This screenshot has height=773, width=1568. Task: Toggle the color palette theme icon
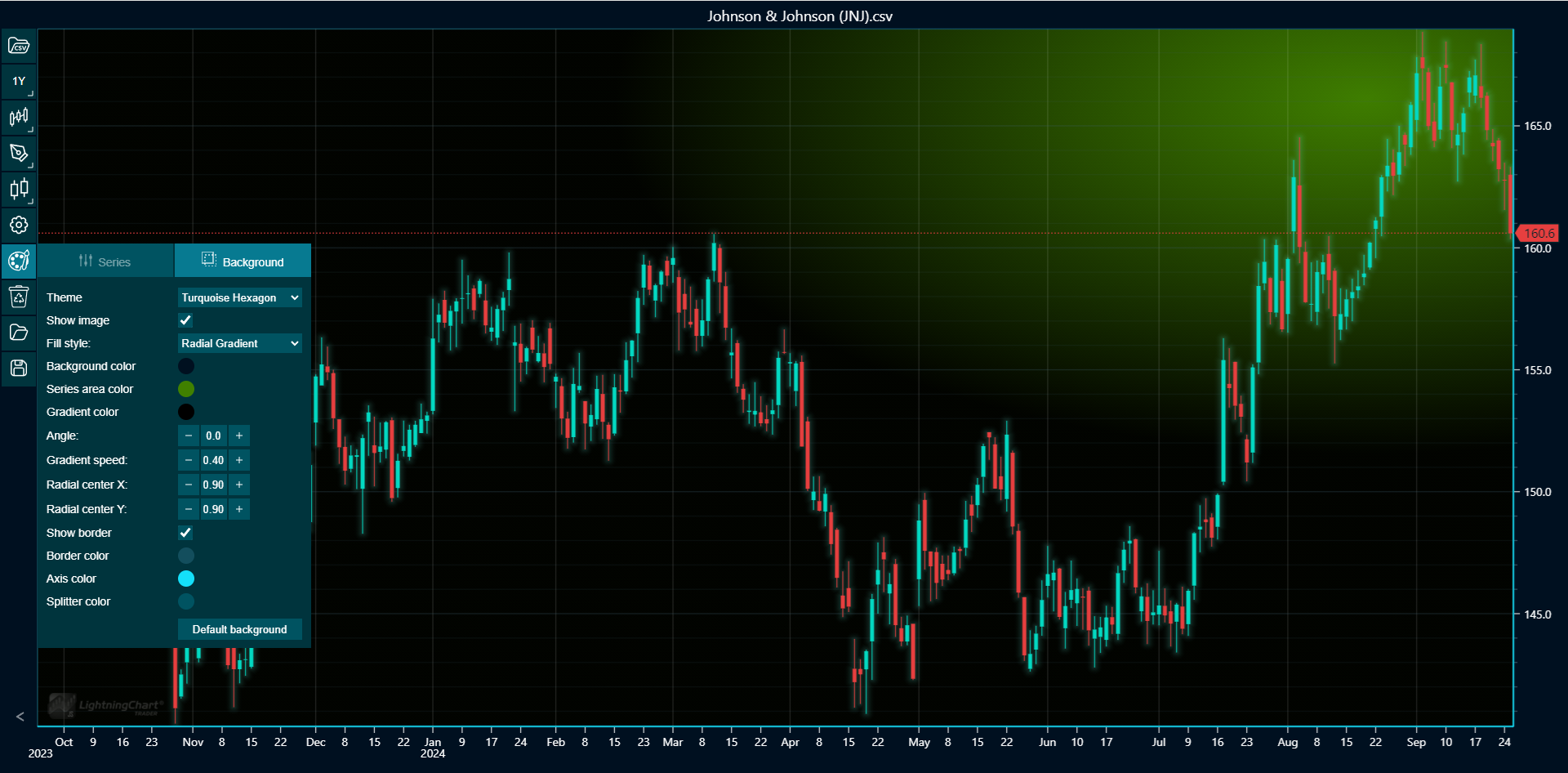pyautogui.click(x=19, y=261)
